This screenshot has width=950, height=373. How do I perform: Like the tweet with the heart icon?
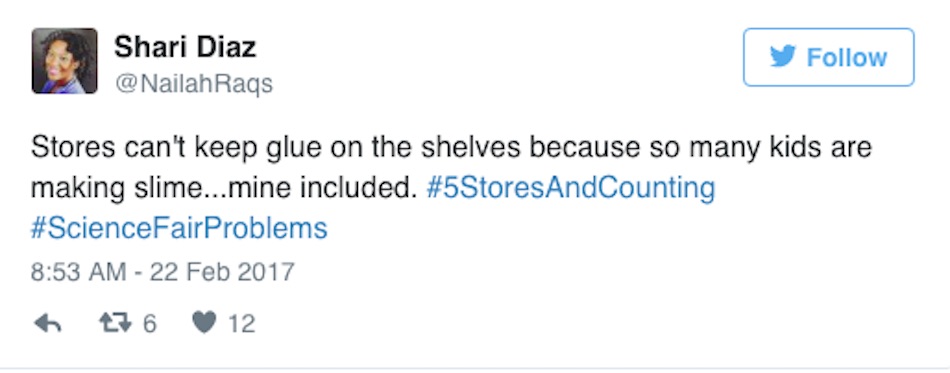(x=204, y=324)
